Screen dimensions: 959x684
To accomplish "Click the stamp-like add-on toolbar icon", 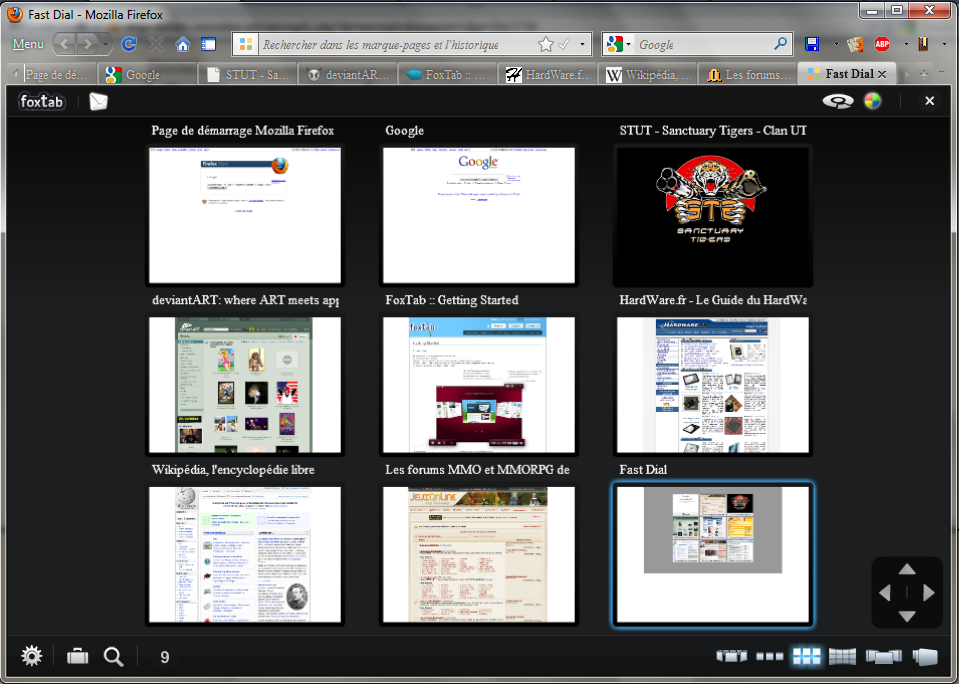I will pyautogui.click(x=855, y=44).
